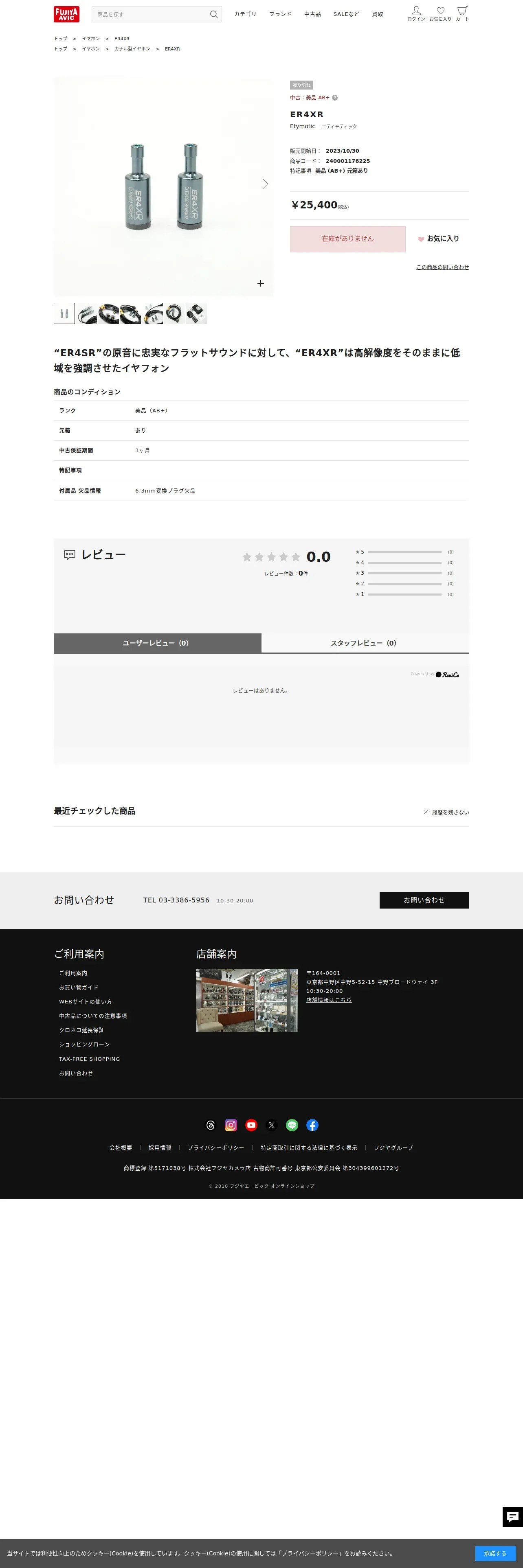Select the second product thumbnail
The height and width of the screenshot is (1568, 523).
coord(87,313)
